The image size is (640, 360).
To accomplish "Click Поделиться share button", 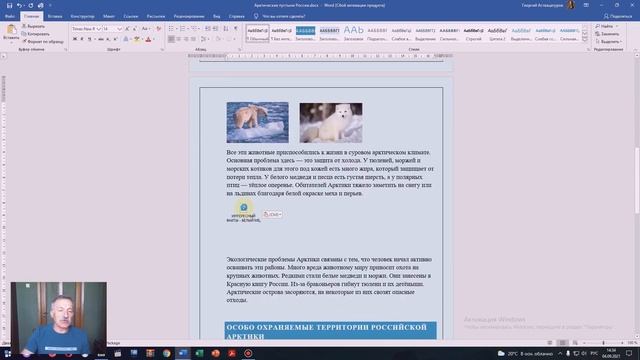I will 618,16.
